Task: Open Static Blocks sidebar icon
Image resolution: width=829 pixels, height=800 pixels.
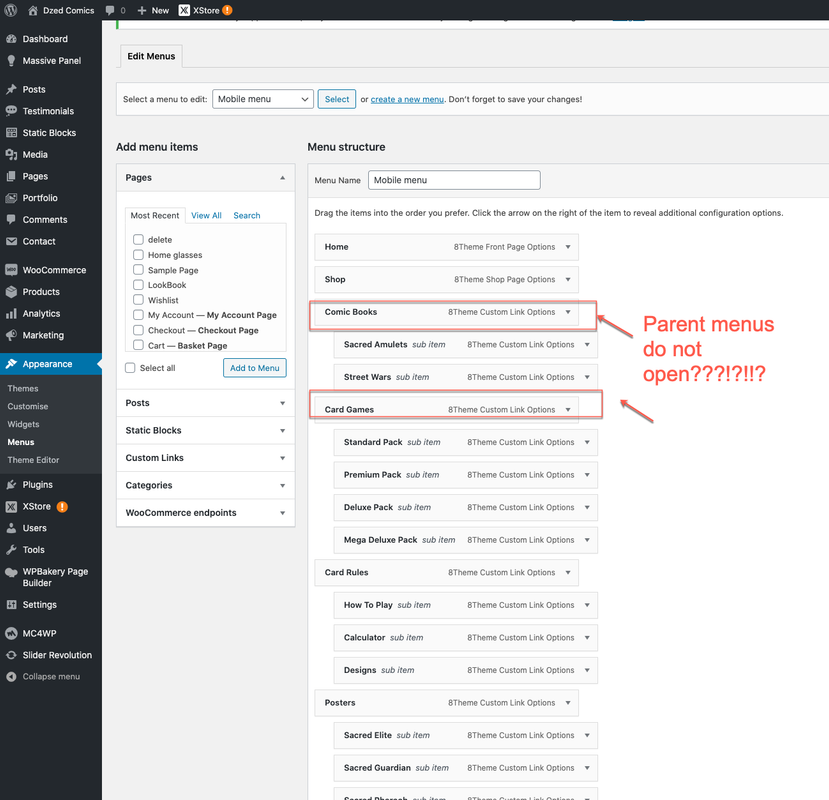Action: coord(11,133)
